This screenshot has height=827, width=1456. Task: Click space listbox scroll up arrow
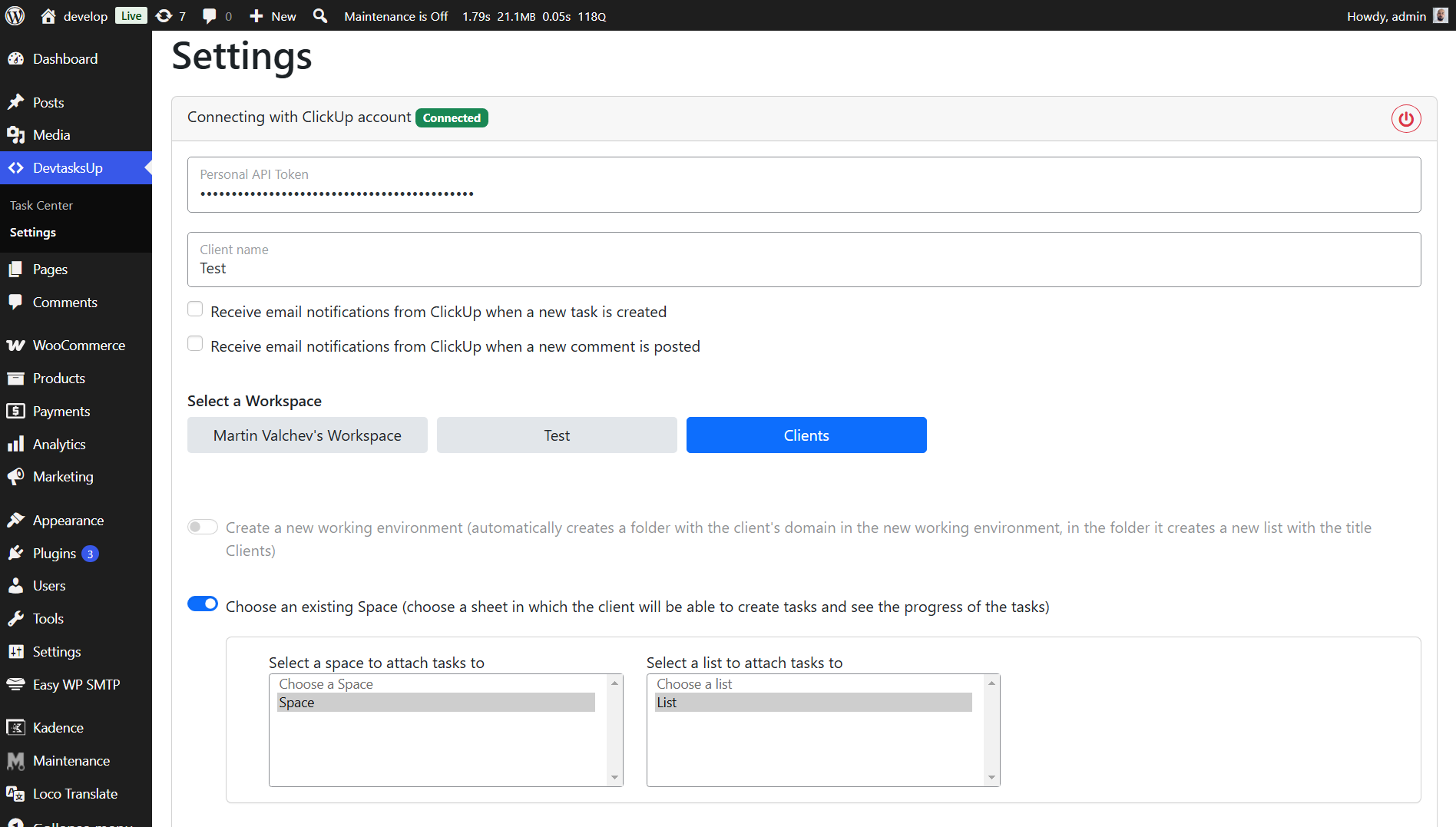click(614, 683)
